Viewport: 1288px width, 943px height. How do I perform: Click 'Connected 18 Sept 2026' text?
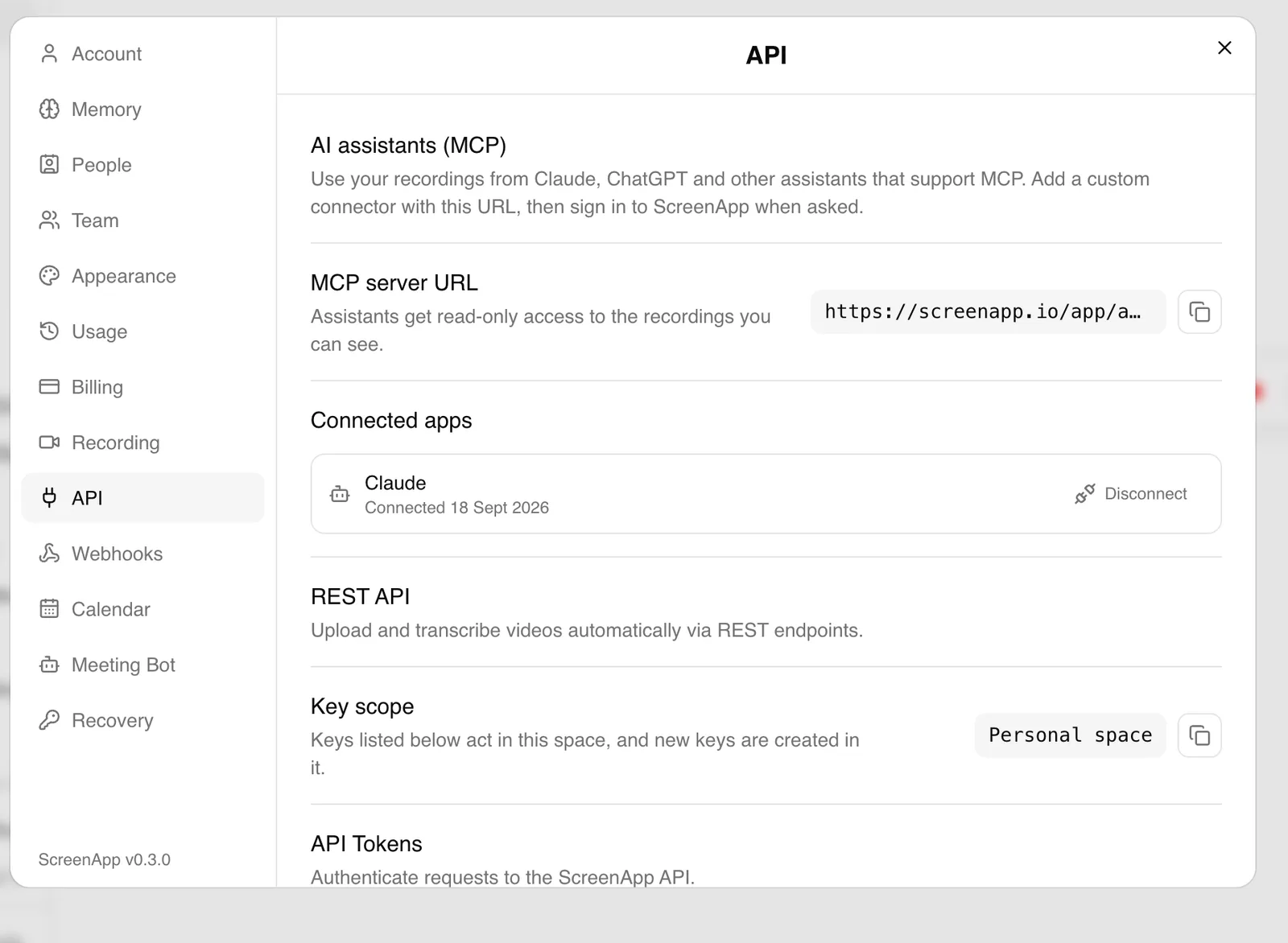pos(456,508)
